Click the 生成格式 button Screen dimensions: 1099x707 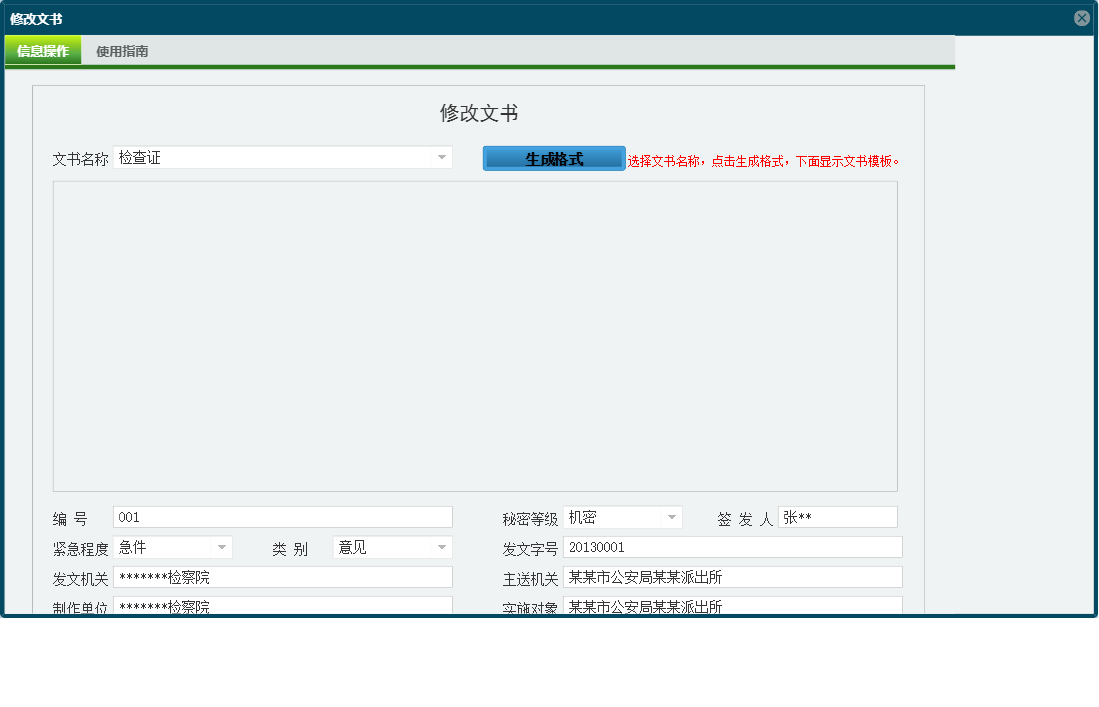553,157
